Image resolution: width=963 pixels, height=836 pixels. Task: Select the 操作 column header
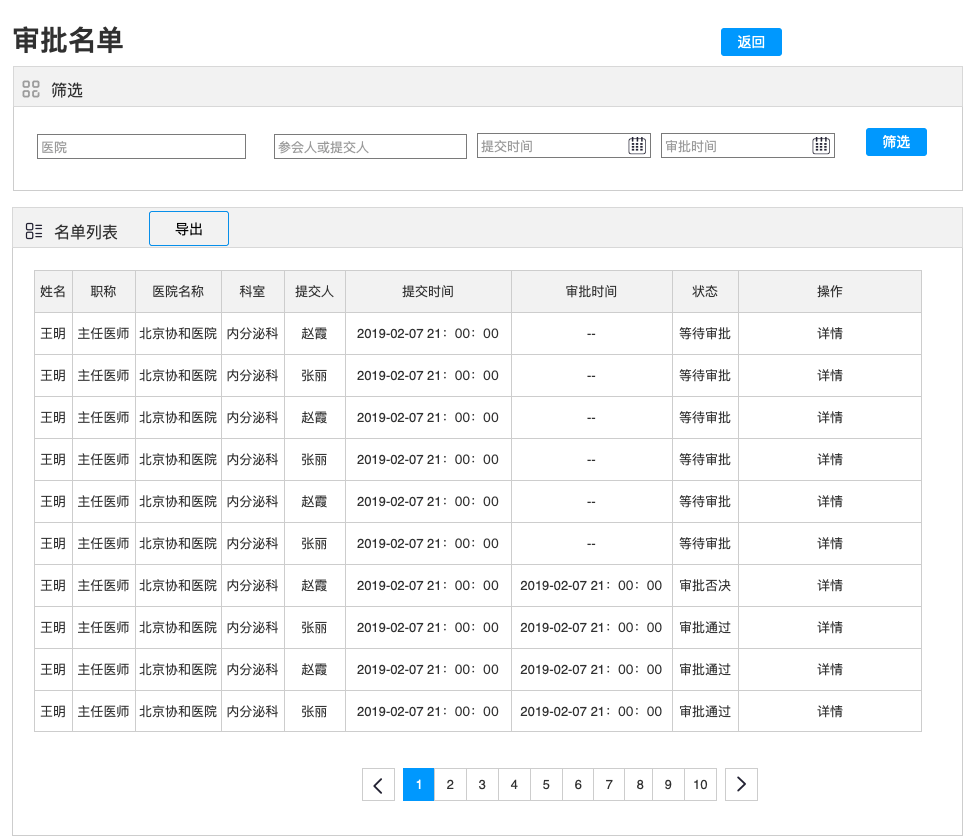(830, 291)
